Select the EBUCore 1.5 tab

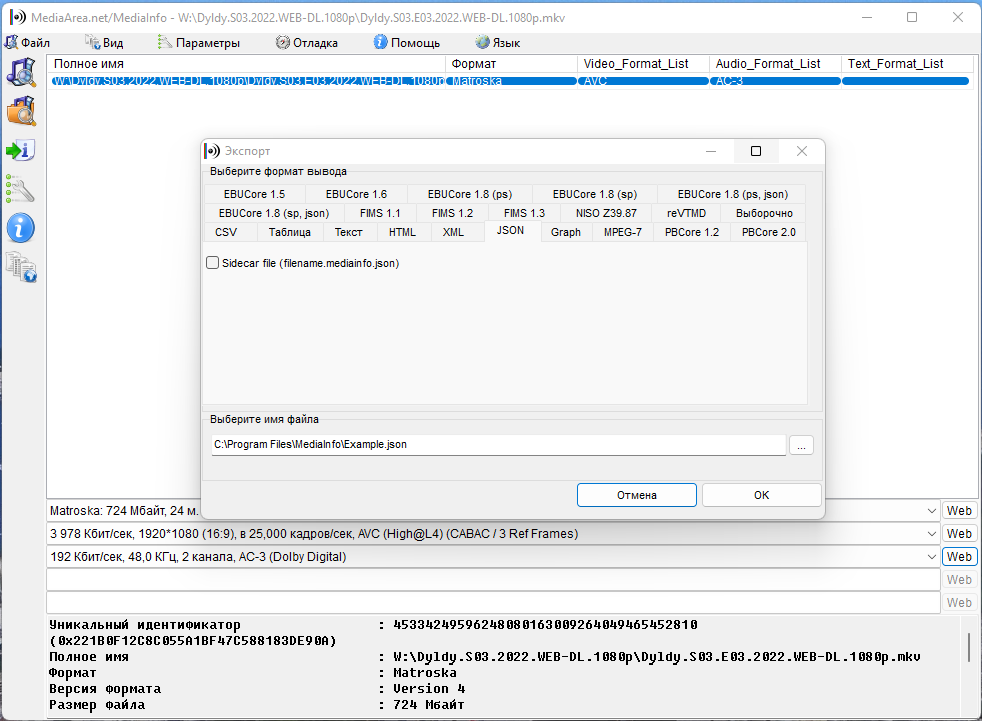click(x=254, y=194)
